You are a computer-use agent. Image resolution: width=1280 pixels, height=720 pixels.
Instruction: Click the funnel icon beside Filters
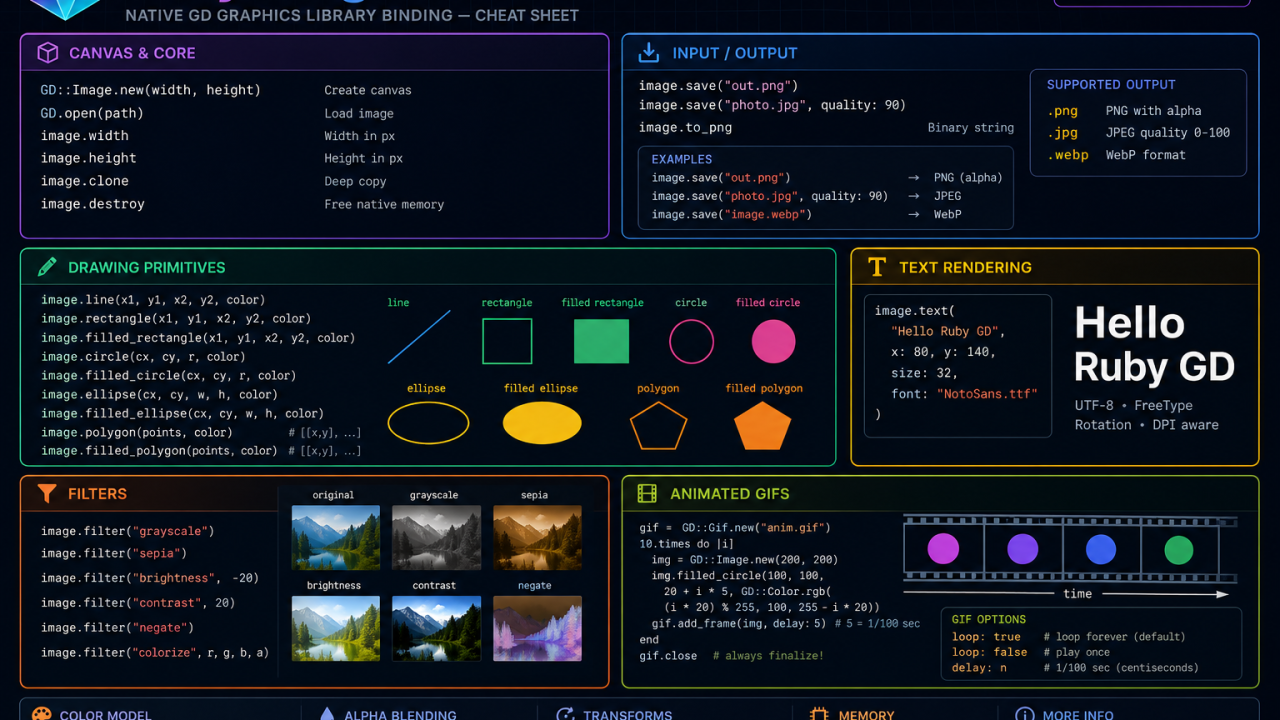click(46, 493)
